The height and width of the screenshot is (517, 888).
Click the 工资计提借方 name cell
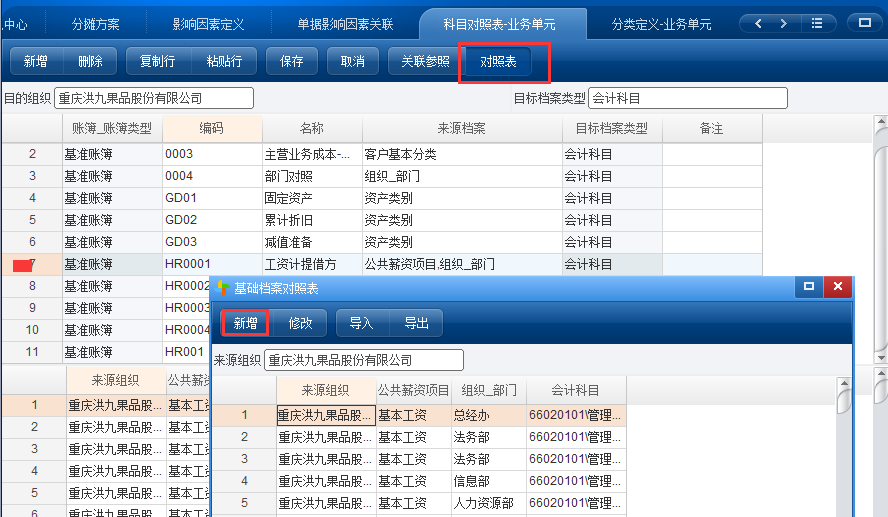click(x=312, y=264)
